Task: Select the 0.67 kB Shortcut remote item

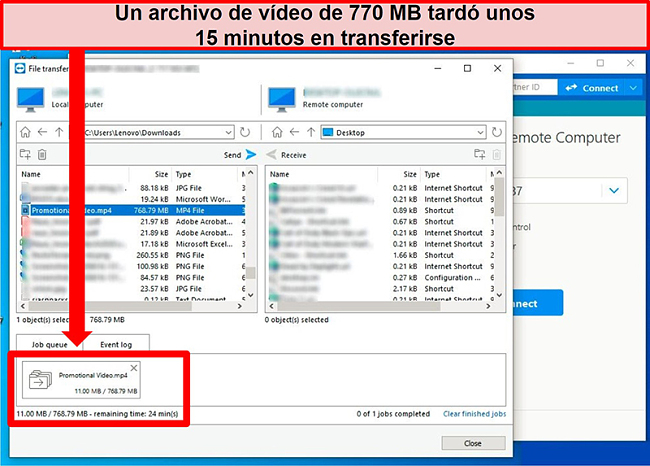Action: click(x=381, y=221)
